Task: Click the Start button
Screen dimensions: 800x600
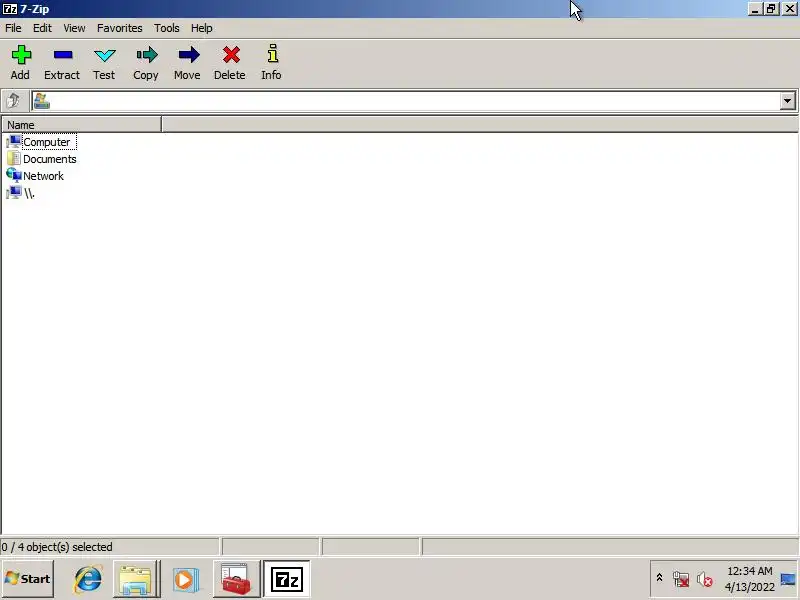Action: [28, 579]
